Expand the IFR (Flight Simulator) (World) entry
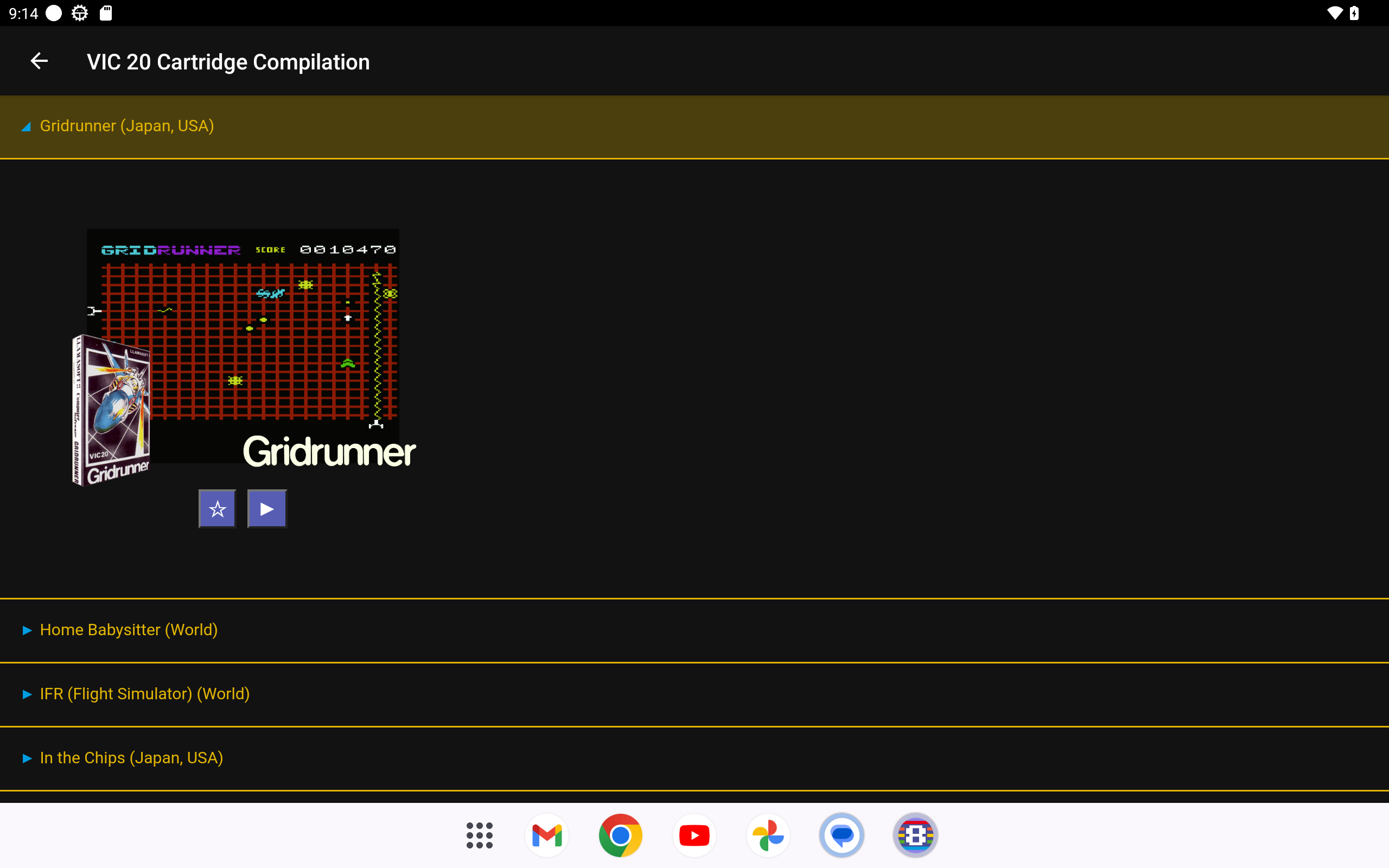Screen dimensions: 1389x868 694,694
